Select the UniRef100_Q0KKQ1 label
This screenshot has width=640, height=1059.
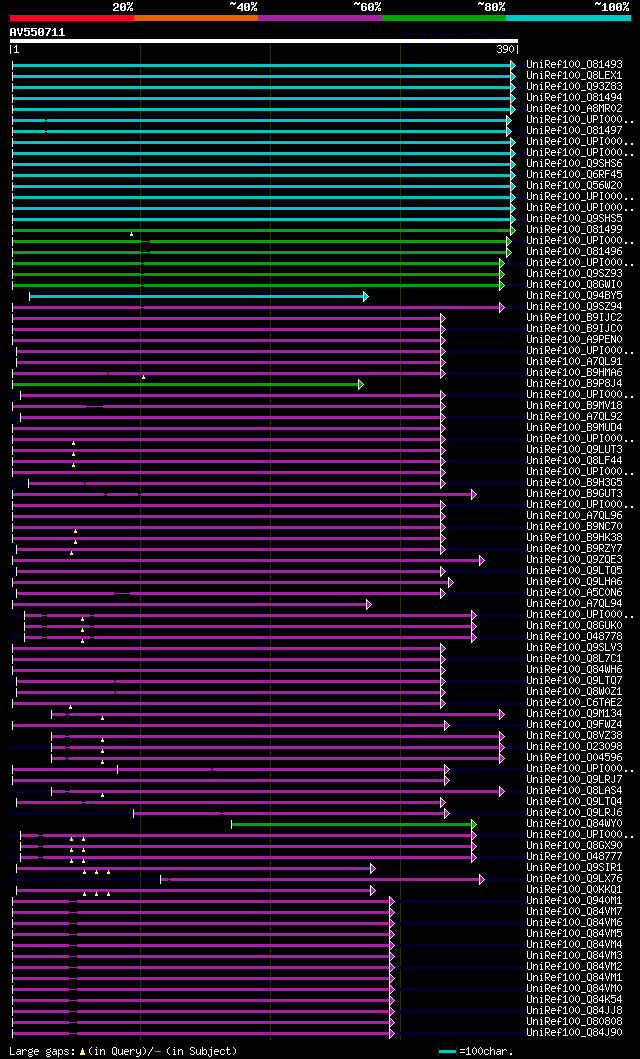pos(575,890)
